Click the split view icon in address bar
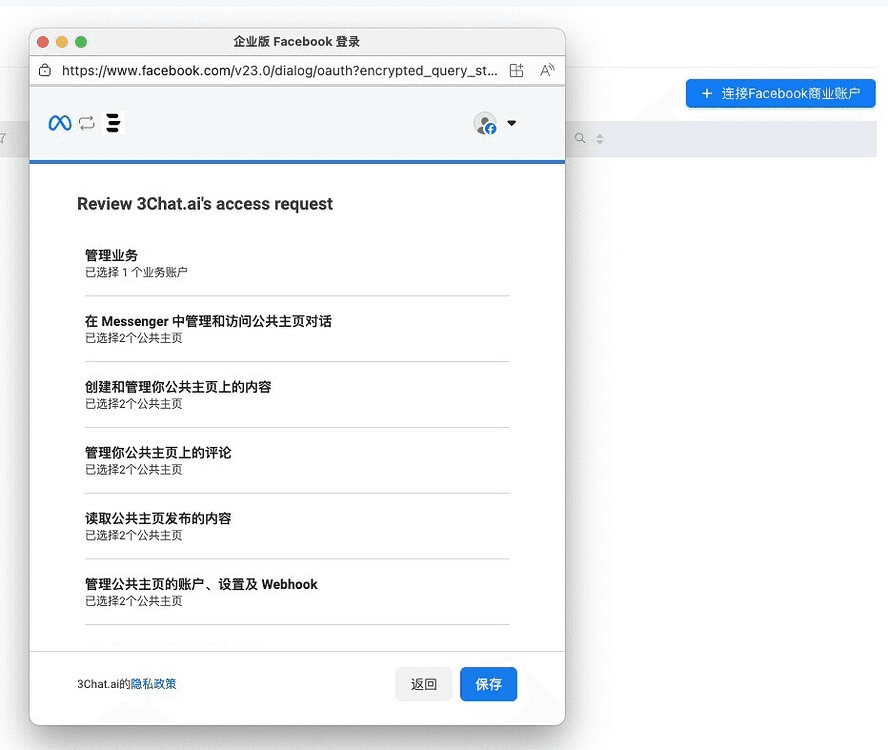 point(516,70)
